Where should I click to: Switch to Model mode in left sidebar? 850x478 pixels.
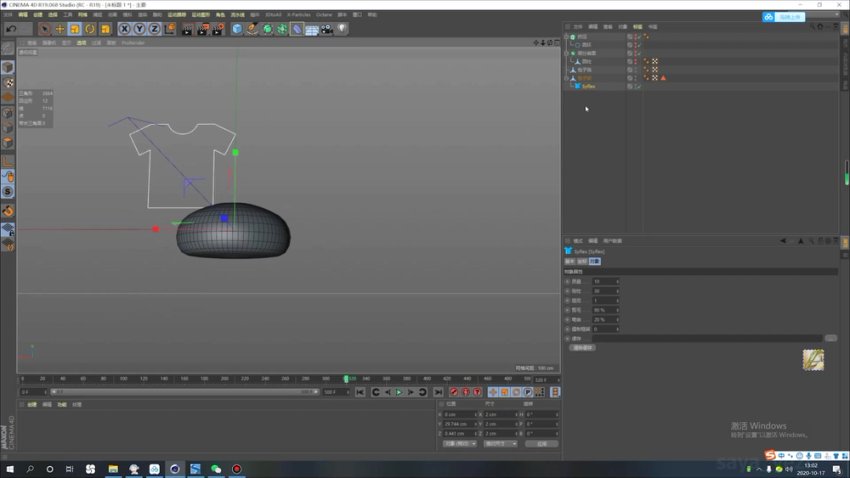(8, 67)
